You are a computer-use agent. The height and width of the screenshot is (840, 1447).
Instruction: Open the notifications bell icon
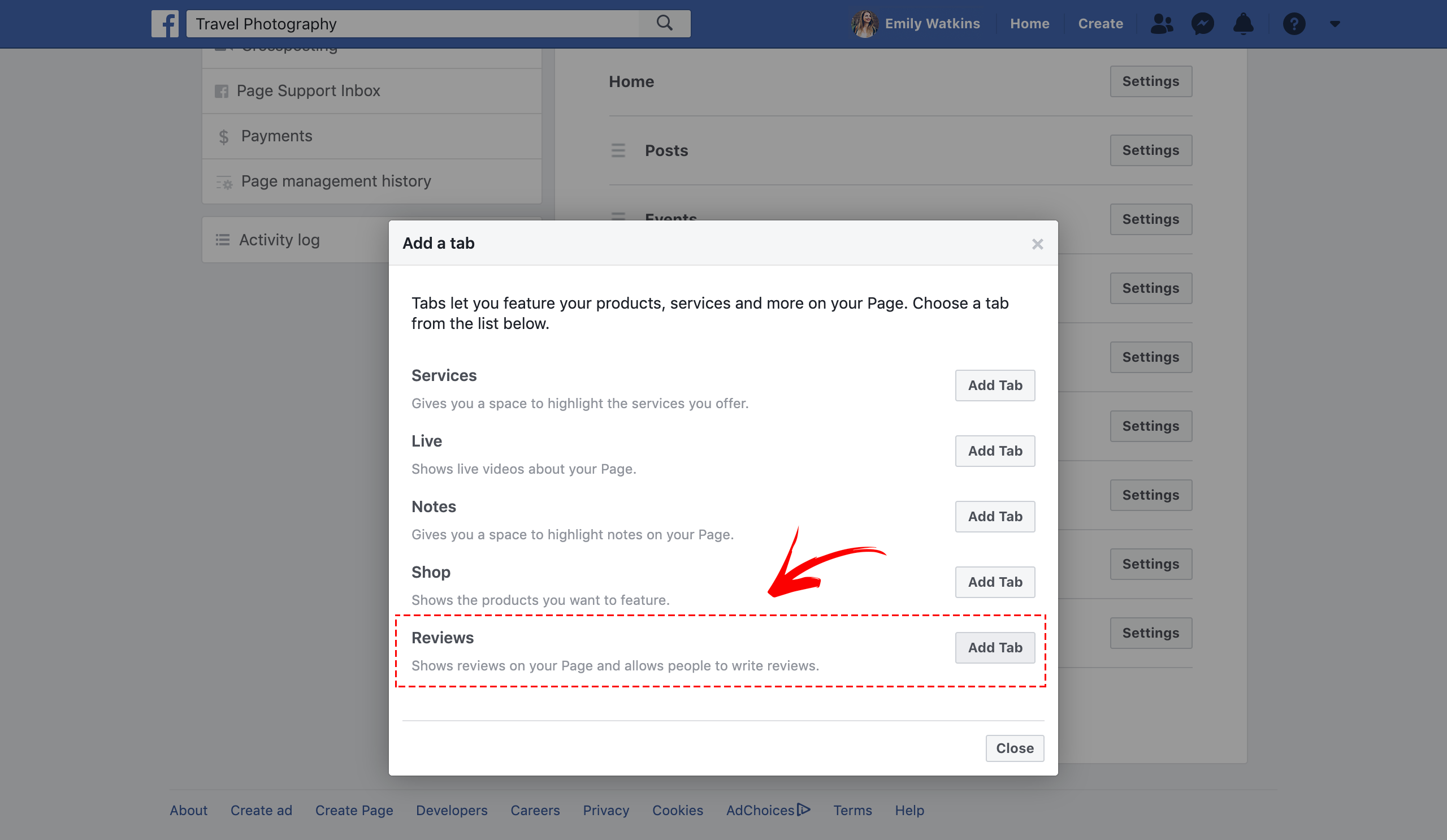point(1243,24)
